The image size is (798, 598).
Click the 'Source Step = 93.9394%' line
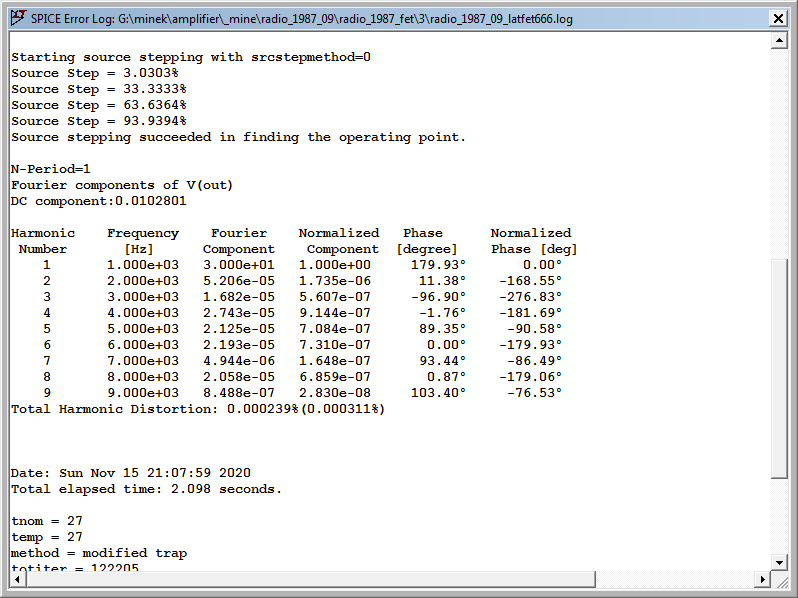pos(99,121)
